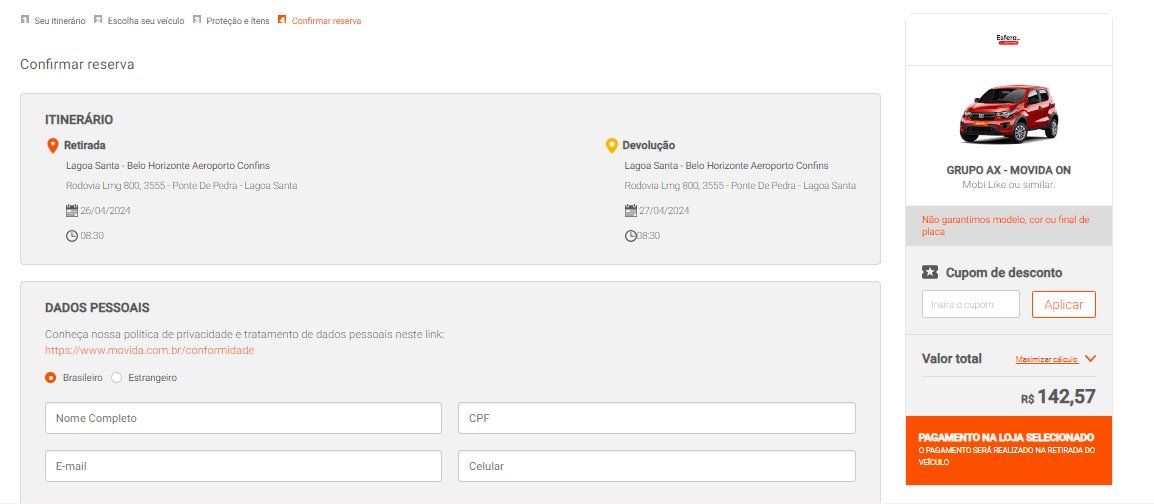The image size is (1154, 504).
Task: Click the Devolução 'Rodovia Lmg 800' address line
Action: (740, 186)
